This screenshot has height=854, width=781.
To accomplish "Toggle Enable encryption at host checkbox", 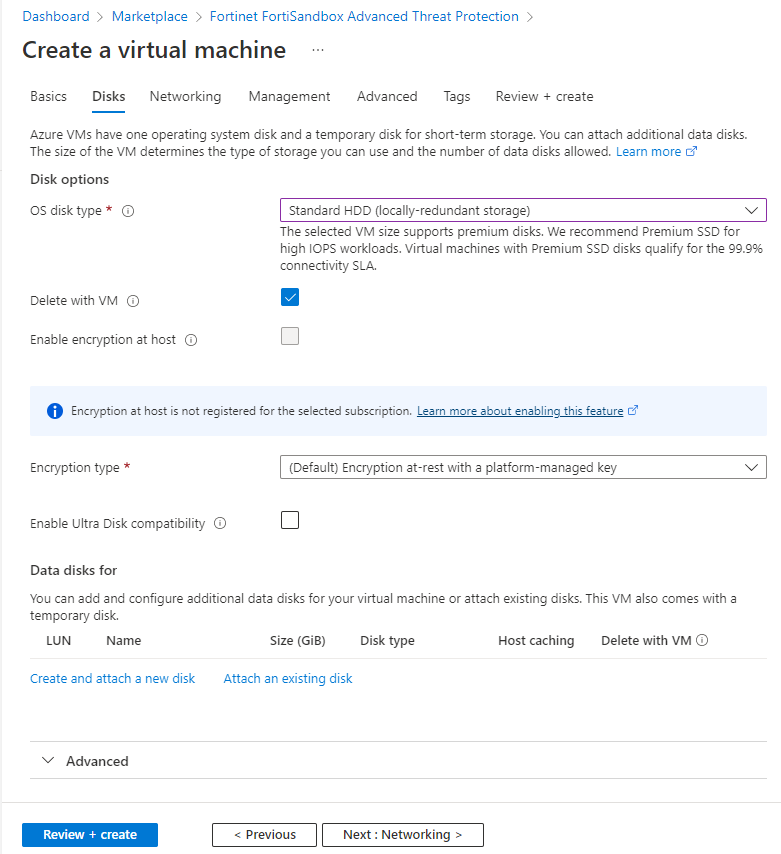I will (290, 336).
